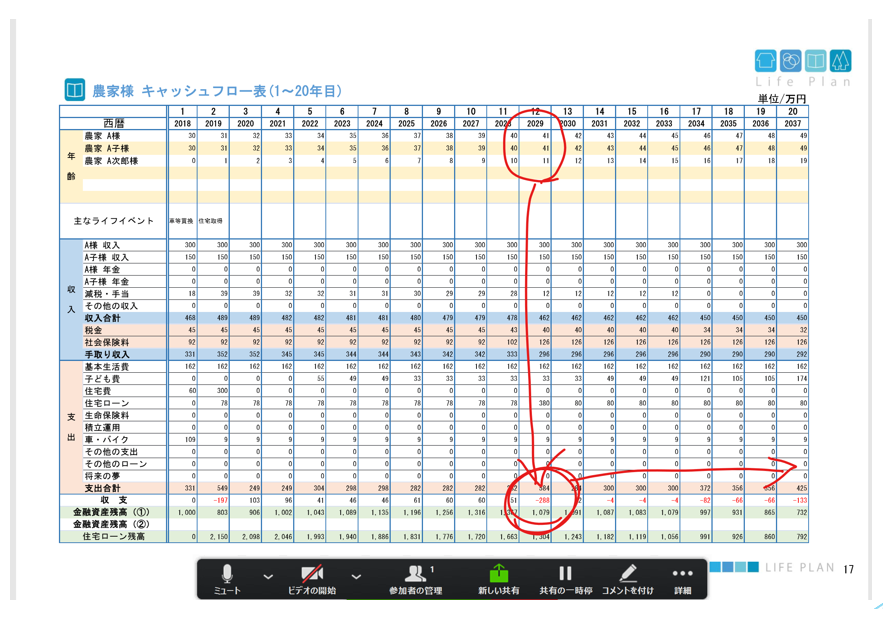Select the 積立運用 row label
The width and height of the screenshot is (891, 631).
(102, 427)
